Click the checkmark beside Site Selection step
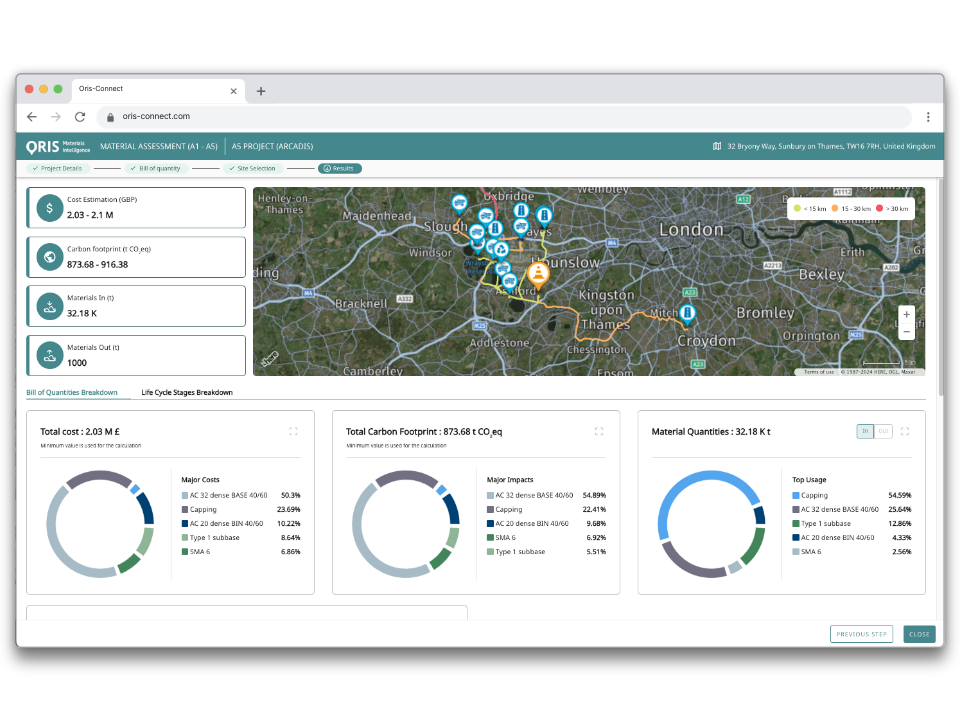 tap(232, 168)
